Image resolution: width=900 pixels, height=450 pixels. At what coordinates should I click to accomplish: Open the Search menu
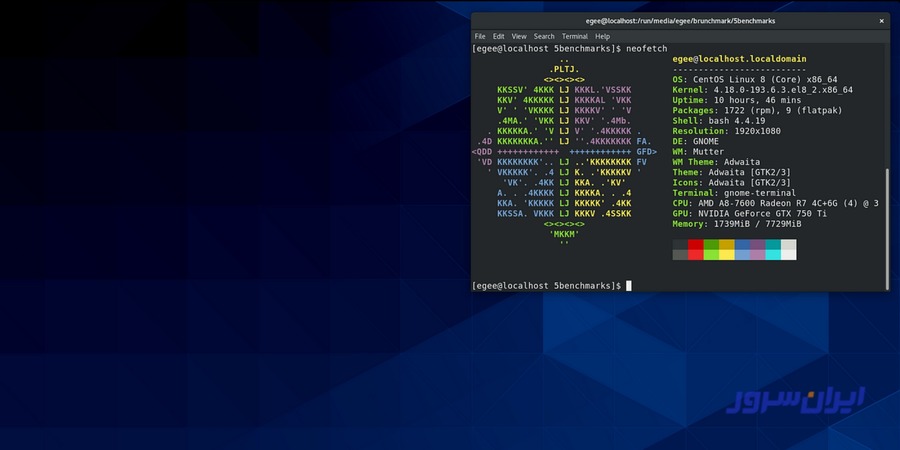point(544,36)
